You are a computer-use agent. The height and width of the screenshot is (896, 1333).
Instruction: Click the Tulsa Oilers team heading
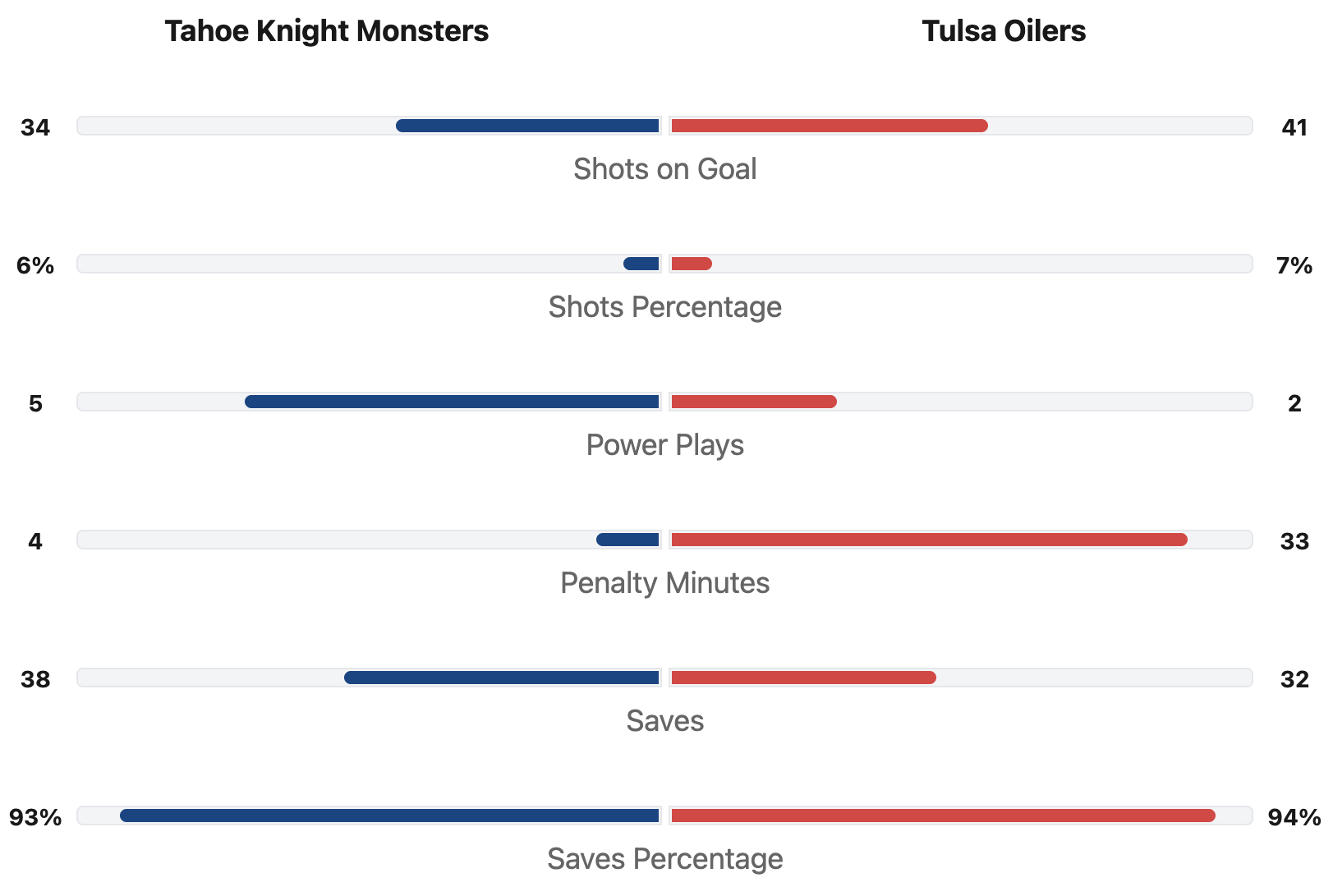pyautogui.click(x=1003, y=31)
